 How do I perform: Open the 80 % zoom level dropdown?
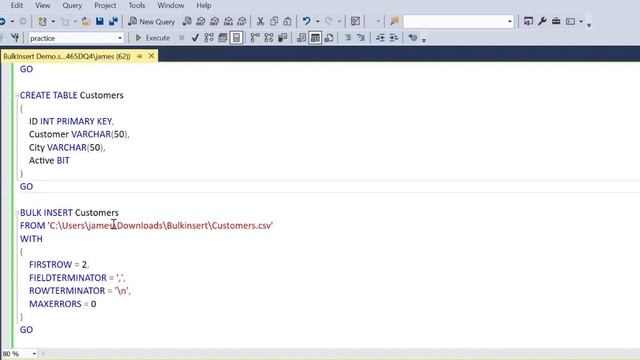coord(34,353)
